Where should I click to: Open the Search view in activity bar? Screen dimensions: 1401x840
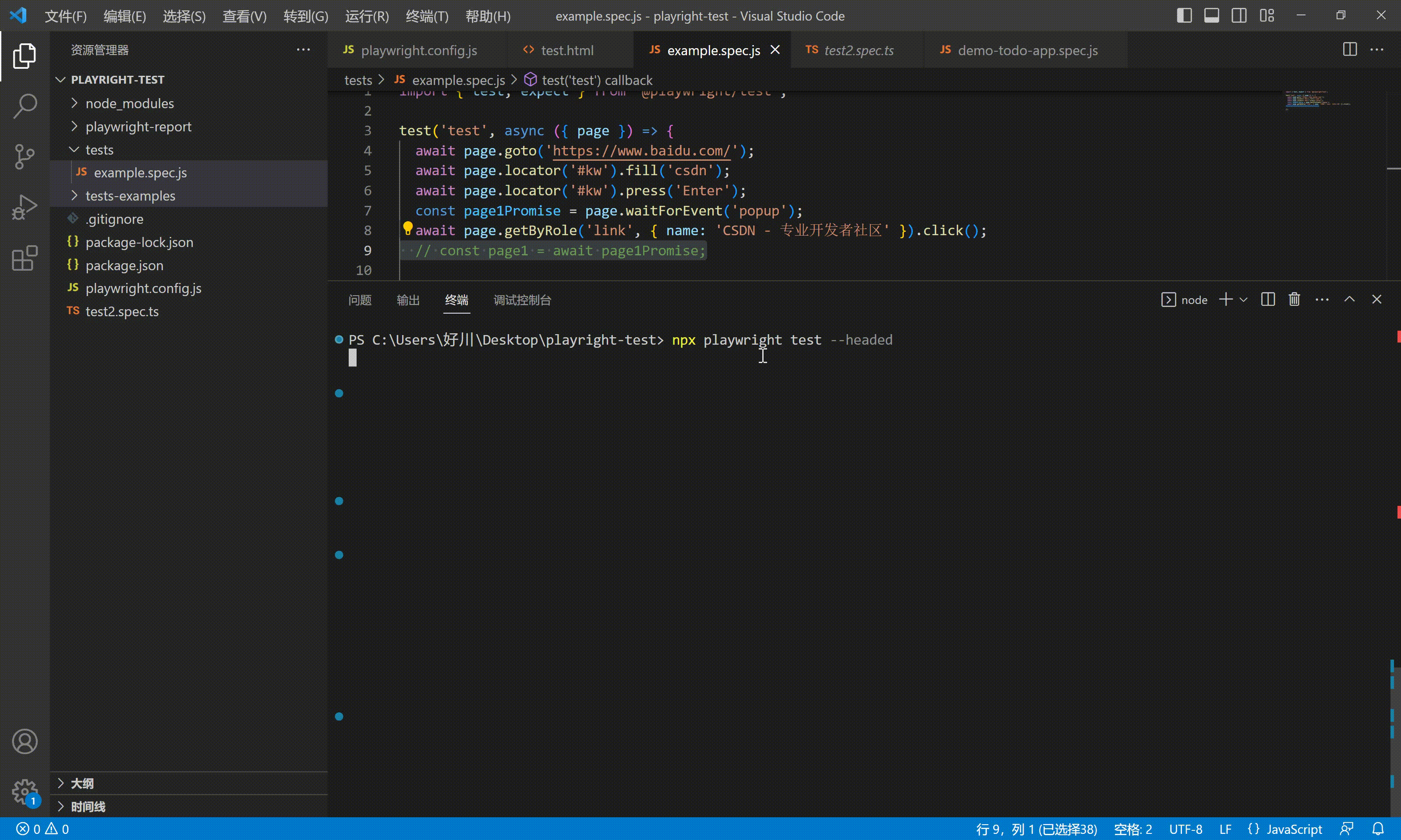(25, 106)
